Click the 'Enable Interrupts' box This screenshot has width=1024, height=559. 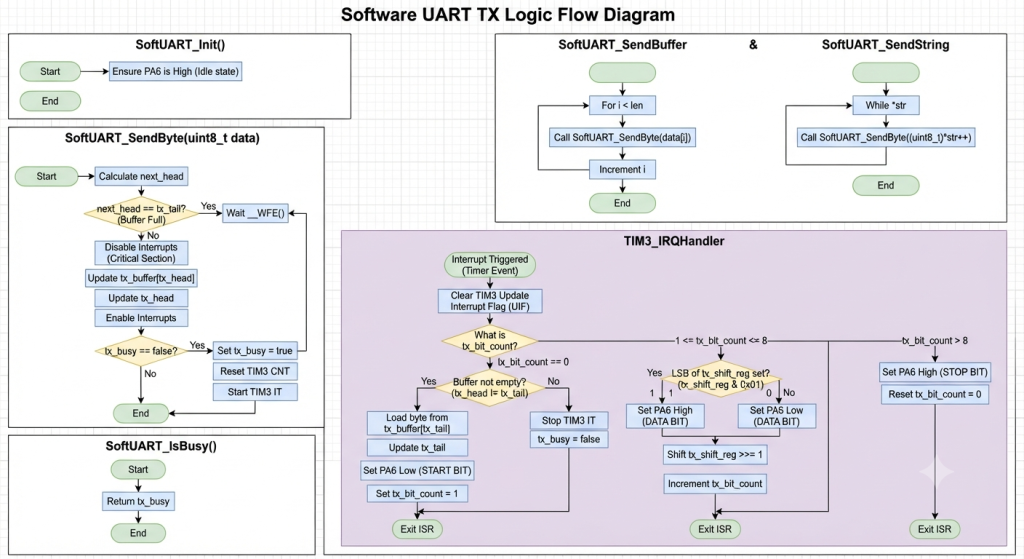pos(141,318)
